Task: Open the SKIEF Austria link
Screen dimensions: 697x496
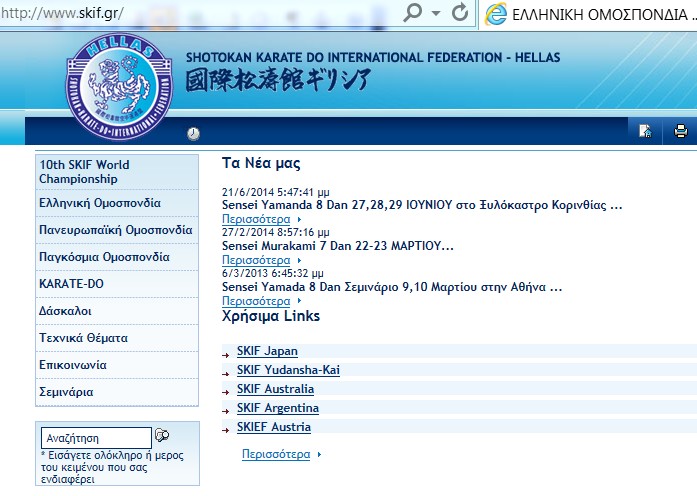Action: pos(273,427)
